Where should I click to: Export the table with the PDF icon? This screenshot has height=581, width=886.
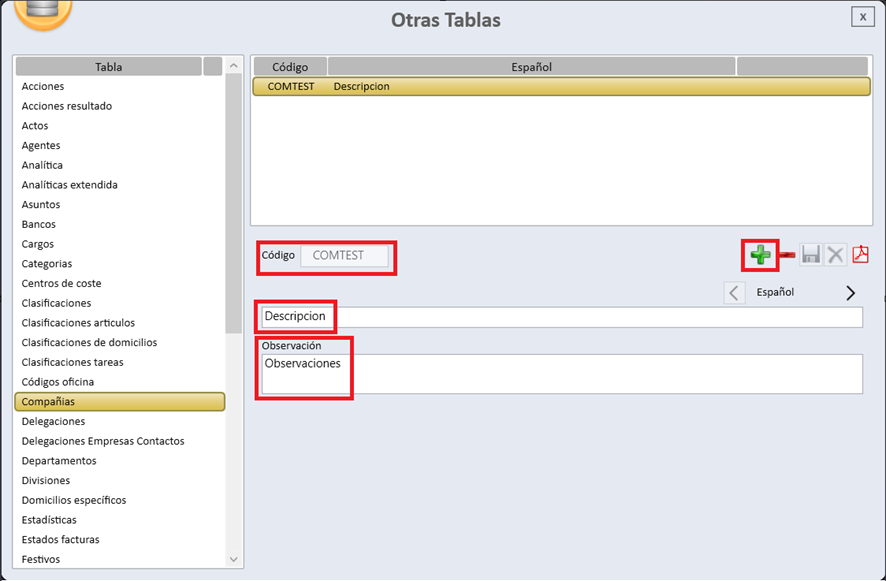point(860,255)
